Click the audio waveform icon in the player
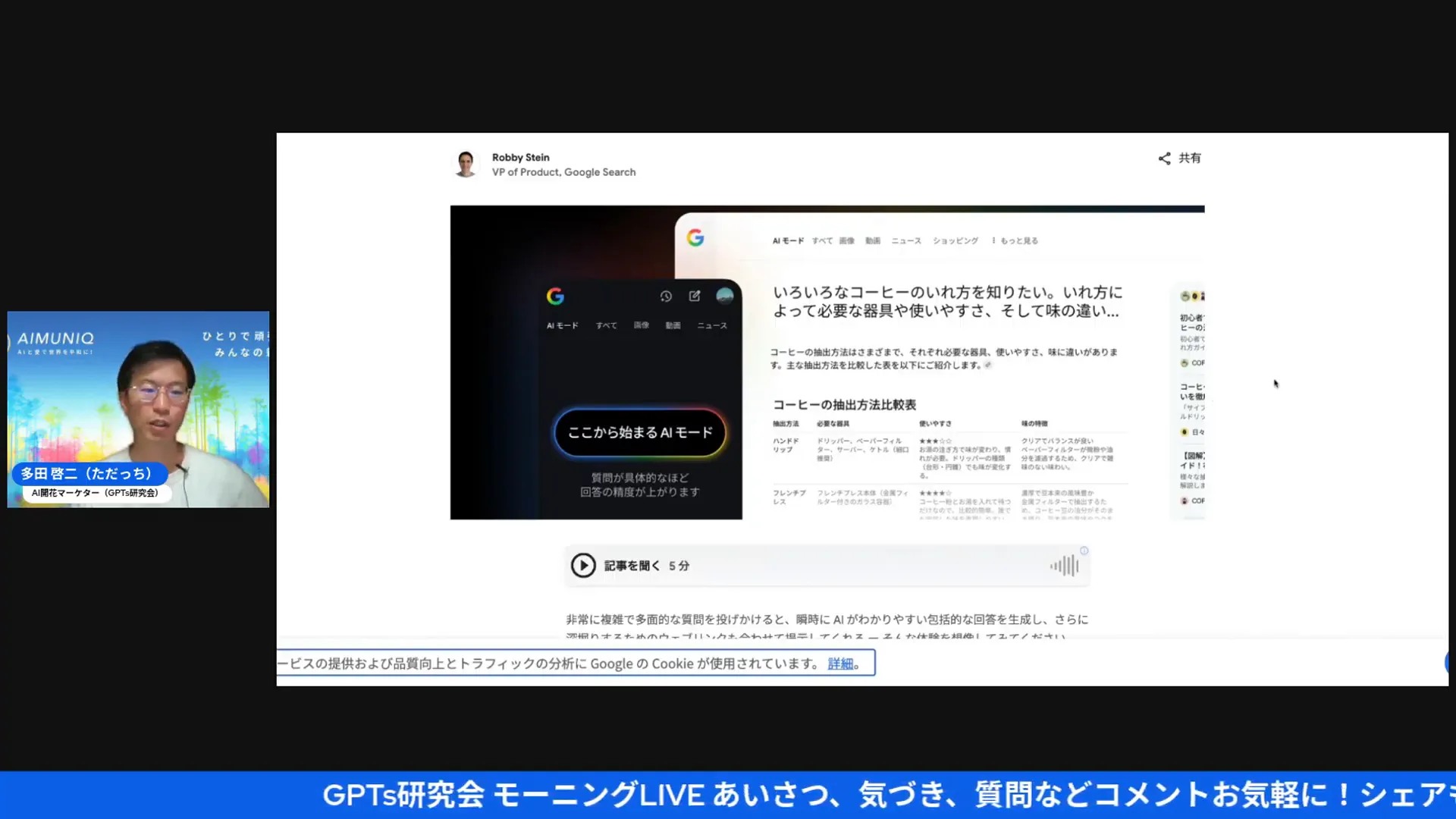The image size is (1456, 819). pos(1064,566)
